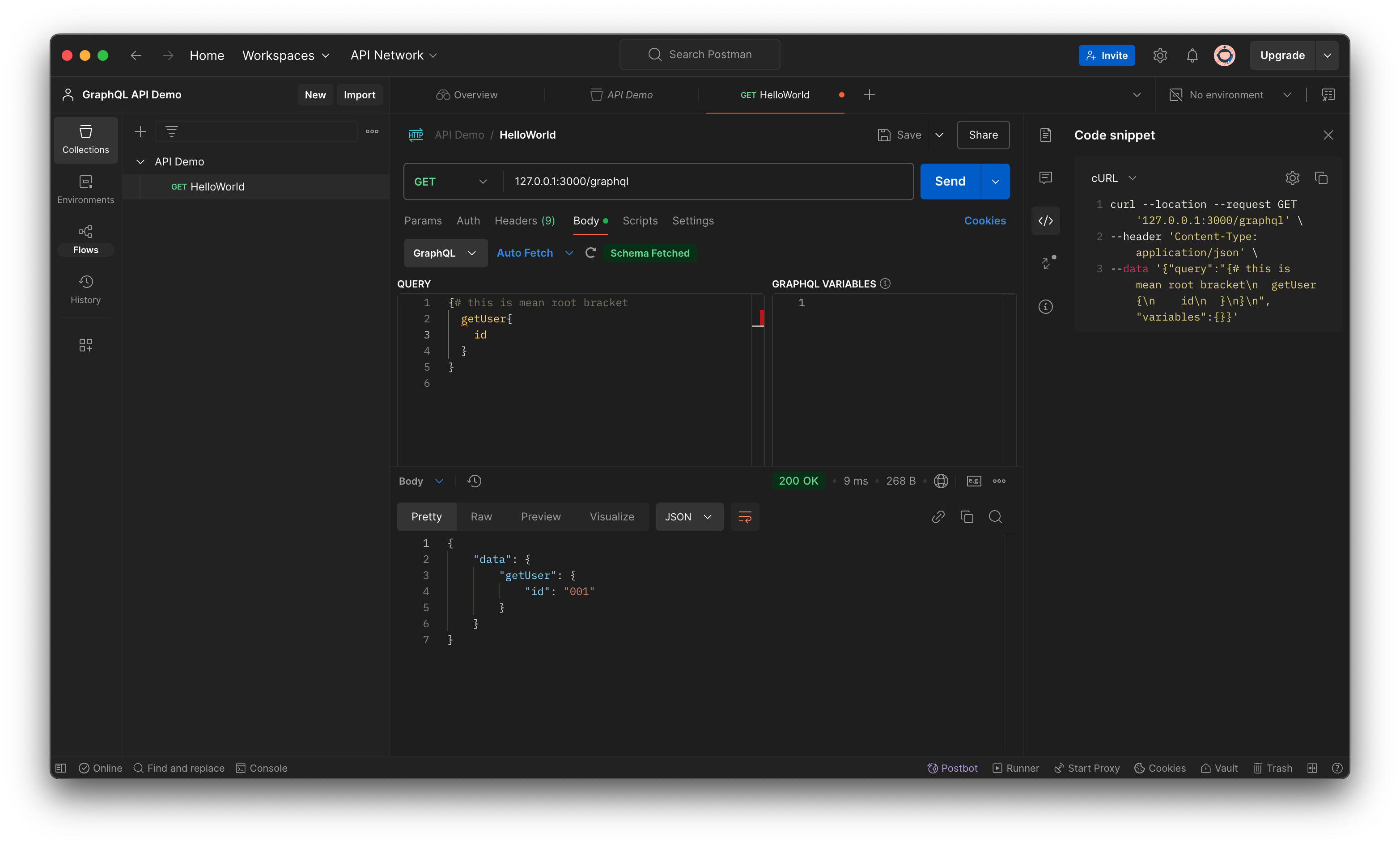Switch to the Headers tab
This screenshot has height=845, width=1400.
(524, 220)
